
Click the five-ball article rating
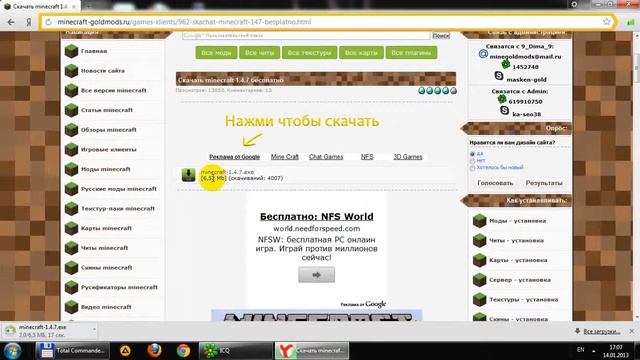437,91
